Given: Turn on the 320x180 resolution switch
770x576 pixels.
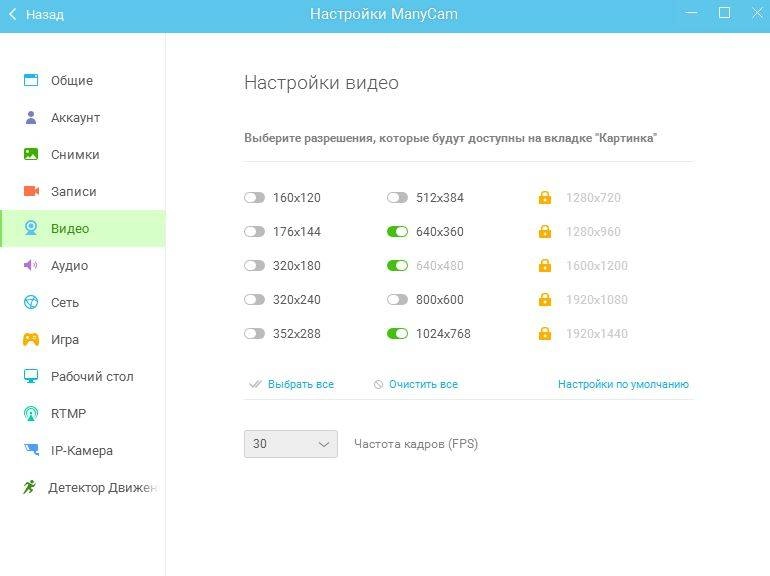Looking at the screenshot, I should coord(254,266).
